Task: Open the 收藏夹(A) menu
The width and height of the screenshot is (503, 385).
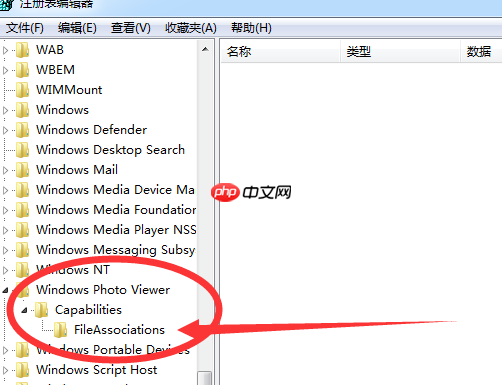Action: point(191,28)
